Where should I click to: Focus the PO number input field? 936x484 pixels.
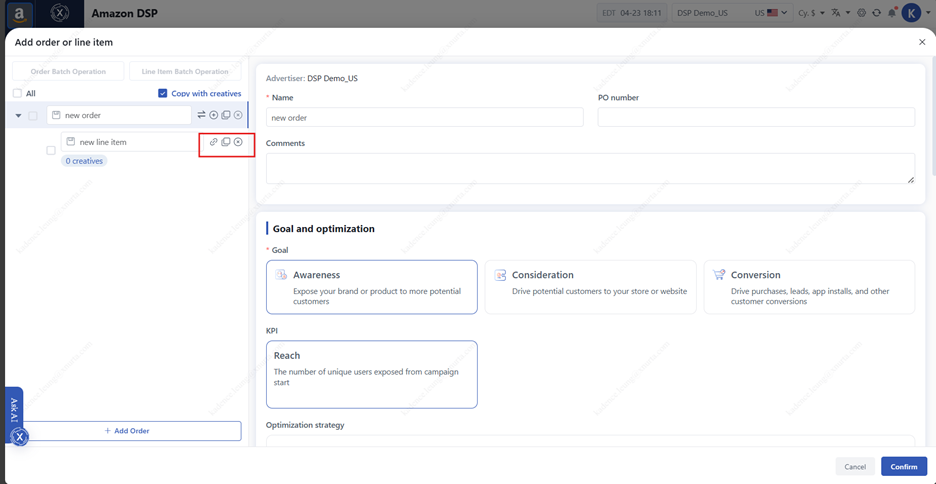click(x=756, y=118)
